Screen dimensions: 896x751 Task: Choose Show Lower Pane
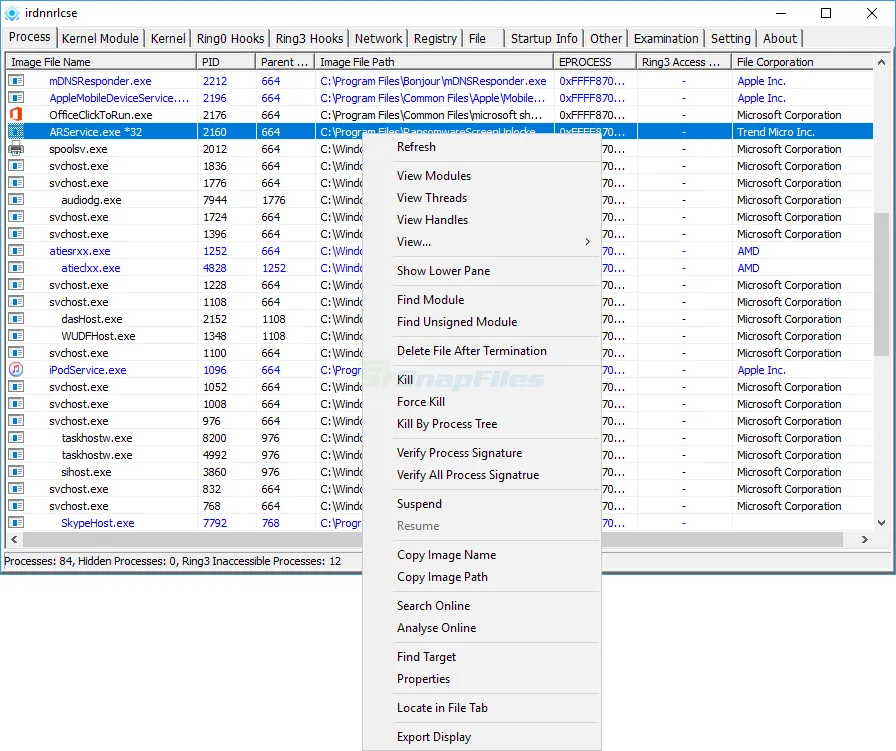point(482,271)
